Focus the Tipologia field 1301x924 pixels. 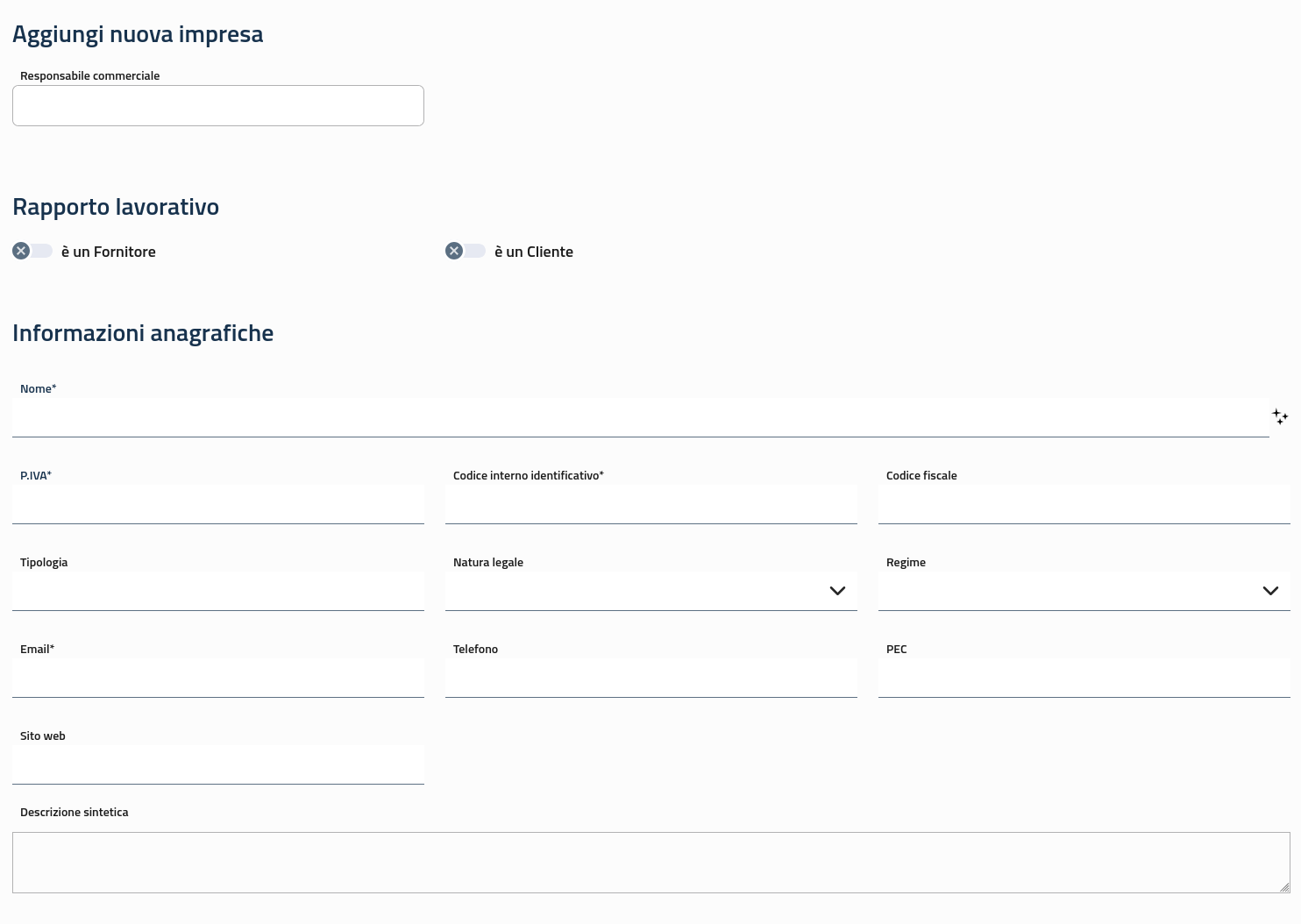pyautogui.click(x=218, y=592)
